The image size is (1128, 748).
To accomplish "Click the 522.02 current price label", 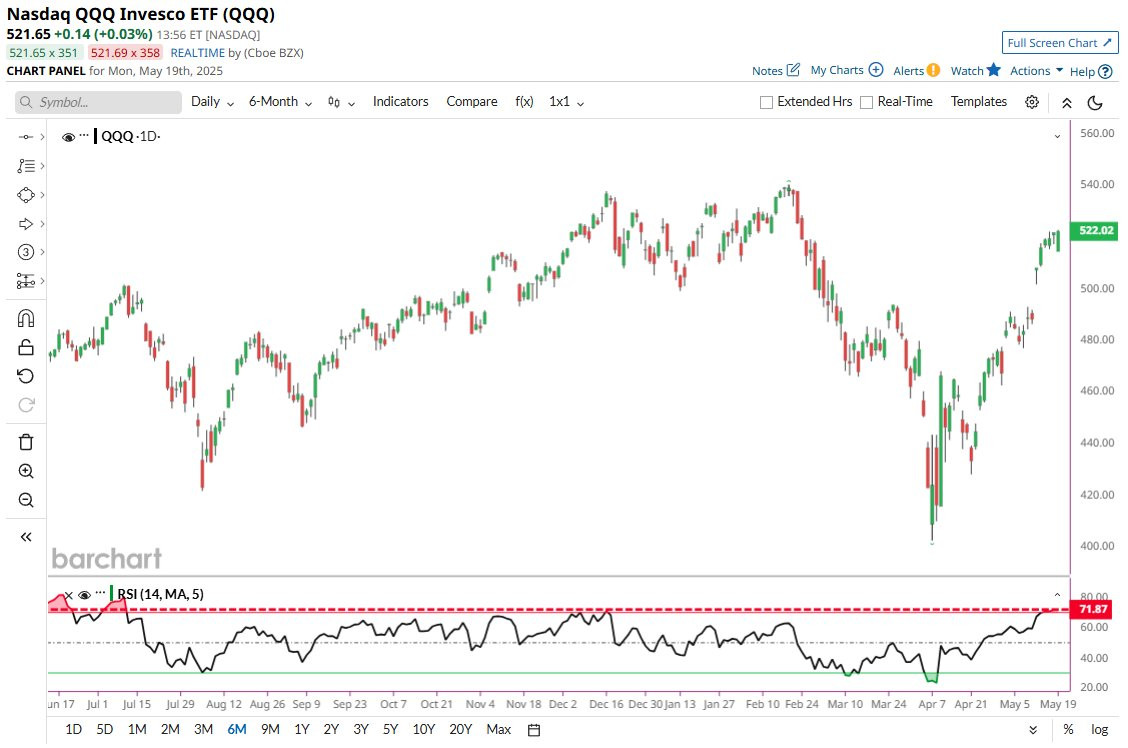I will click(x=1095, y=230).
